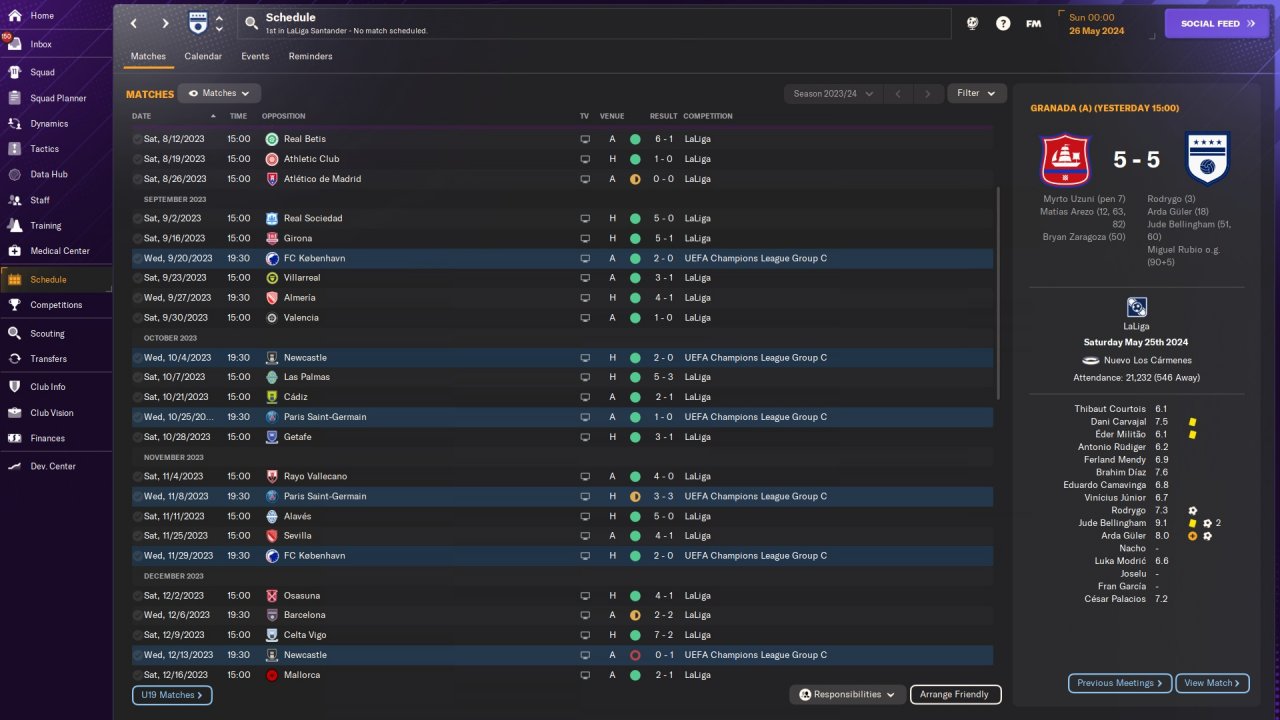Open Competitions from the sidebar
Viewport: 1280px width, 720px height.
[56, 305]
